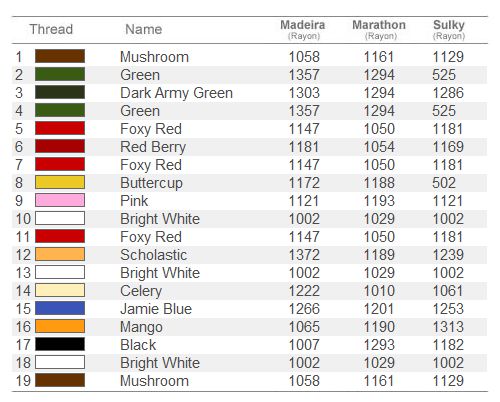Click Marathon code 1193 in Pink row

pos(379,201)
